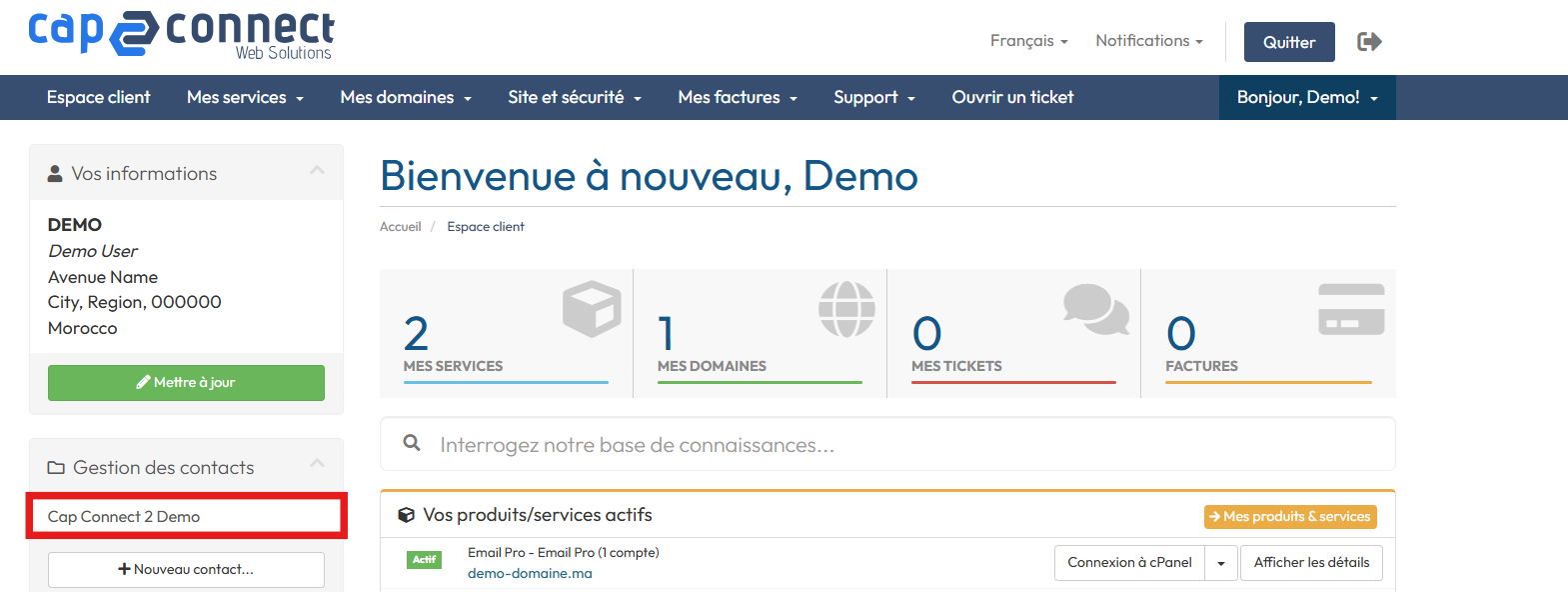Screen dimensions: 1568x592
Task: Click the Espace client breadcrumb
Action: (486, 227)
